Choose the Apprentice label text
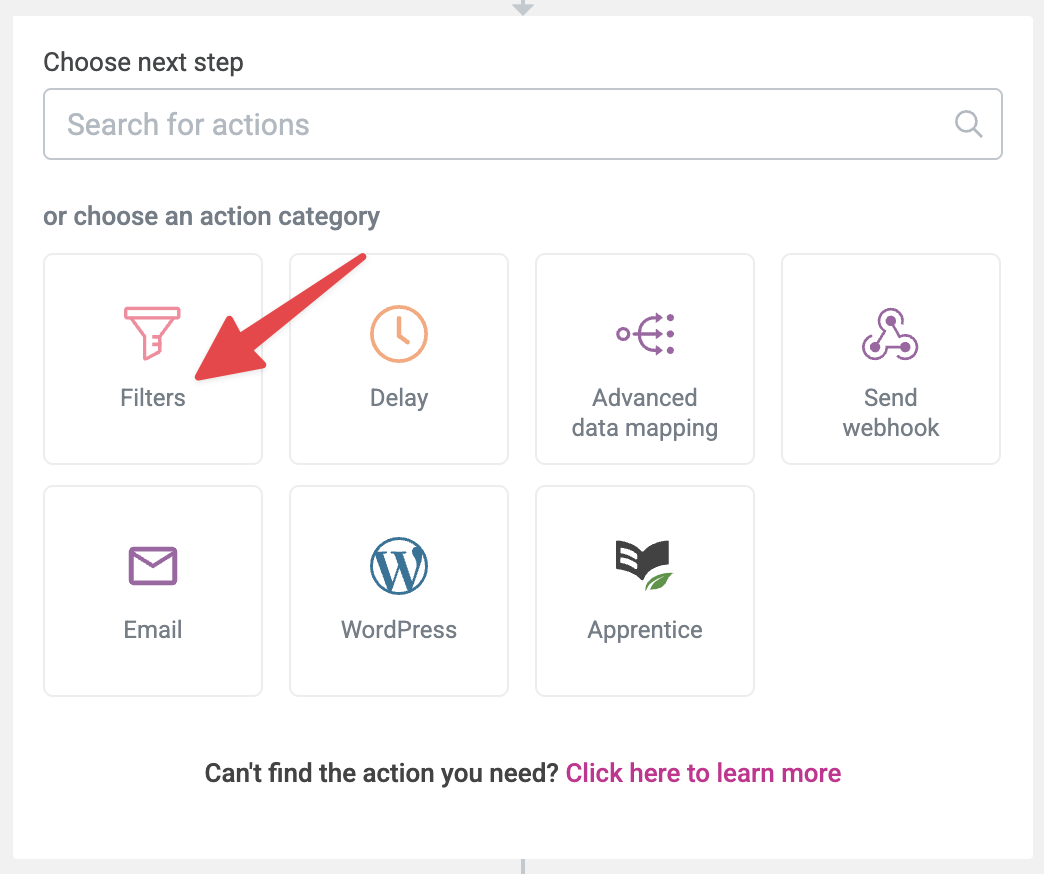1044x874 pixels. click(x=645, y=630)
